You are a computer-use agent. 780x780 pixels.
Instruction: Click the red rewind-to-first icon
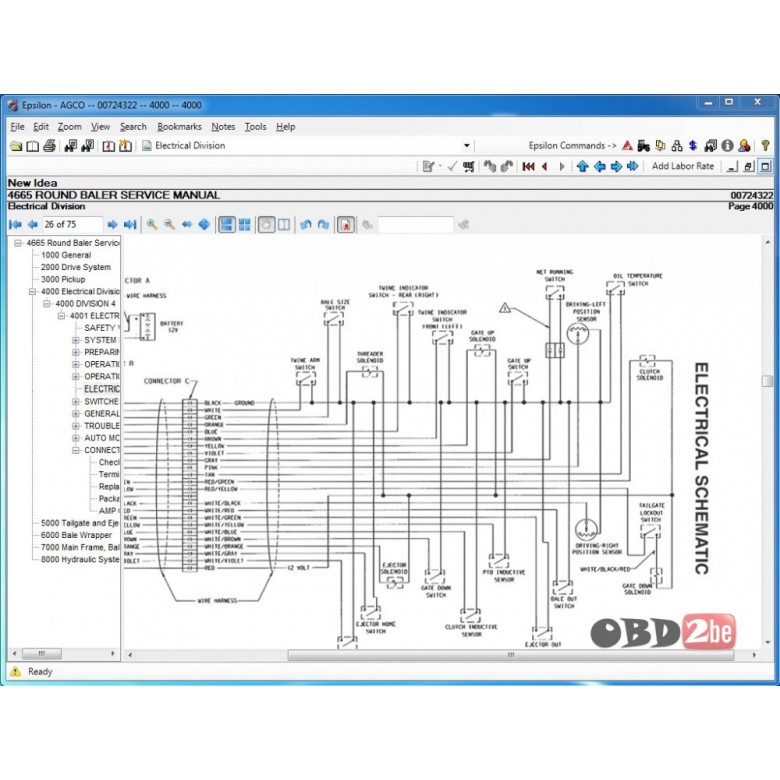click(528, 167)
